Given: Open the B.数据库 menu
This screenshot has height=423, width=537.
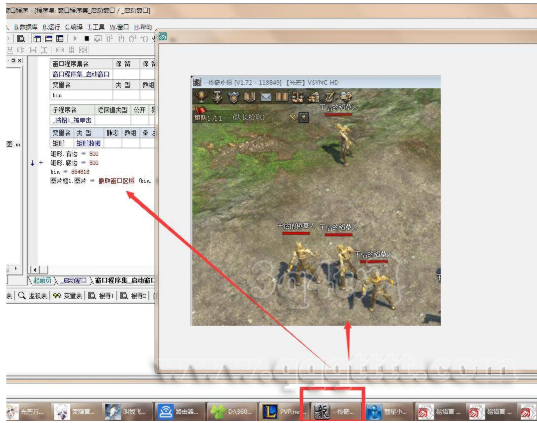Looking at the screenshot, I should pos(26,27).
